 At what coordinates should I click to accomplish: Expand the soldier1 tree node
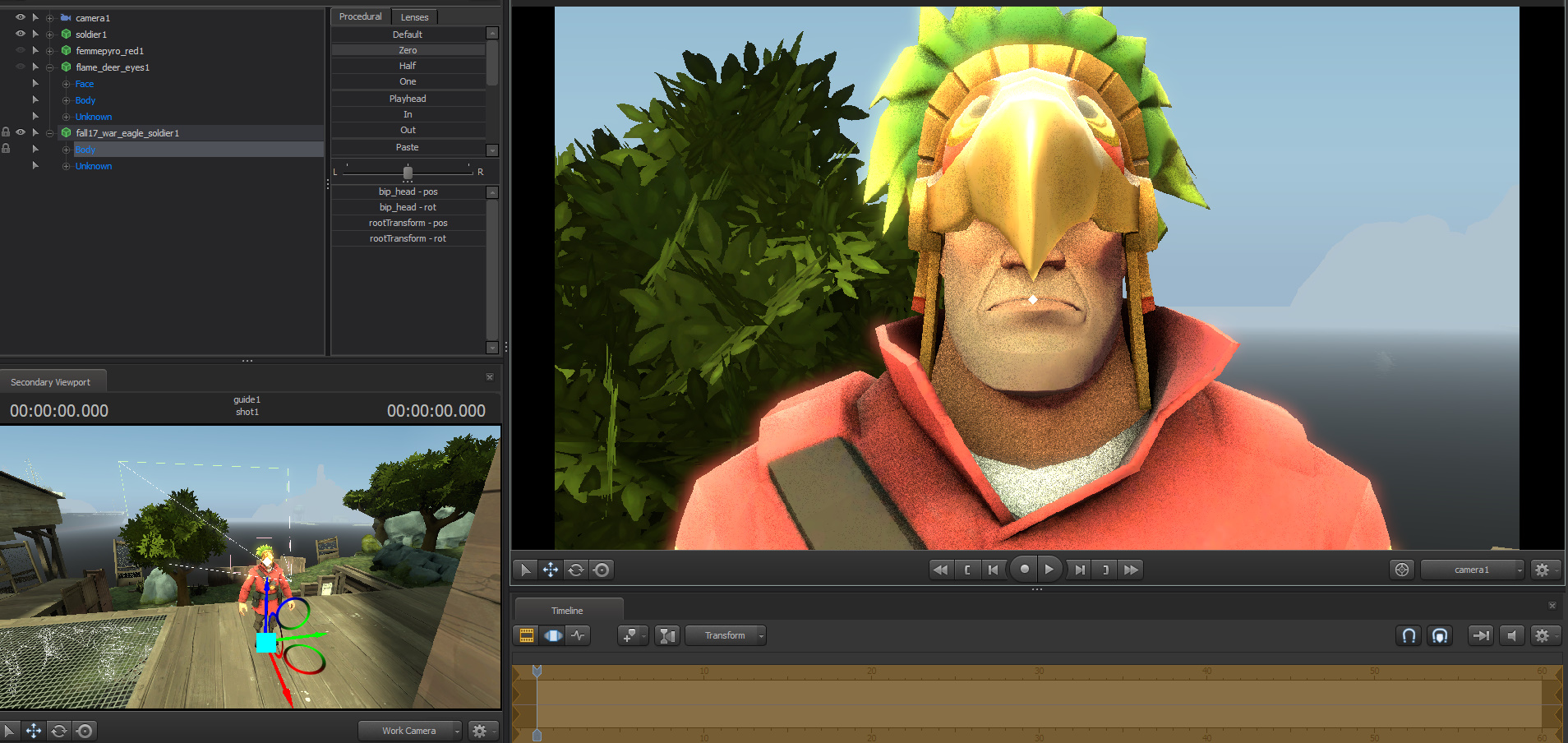coord(50,35)
